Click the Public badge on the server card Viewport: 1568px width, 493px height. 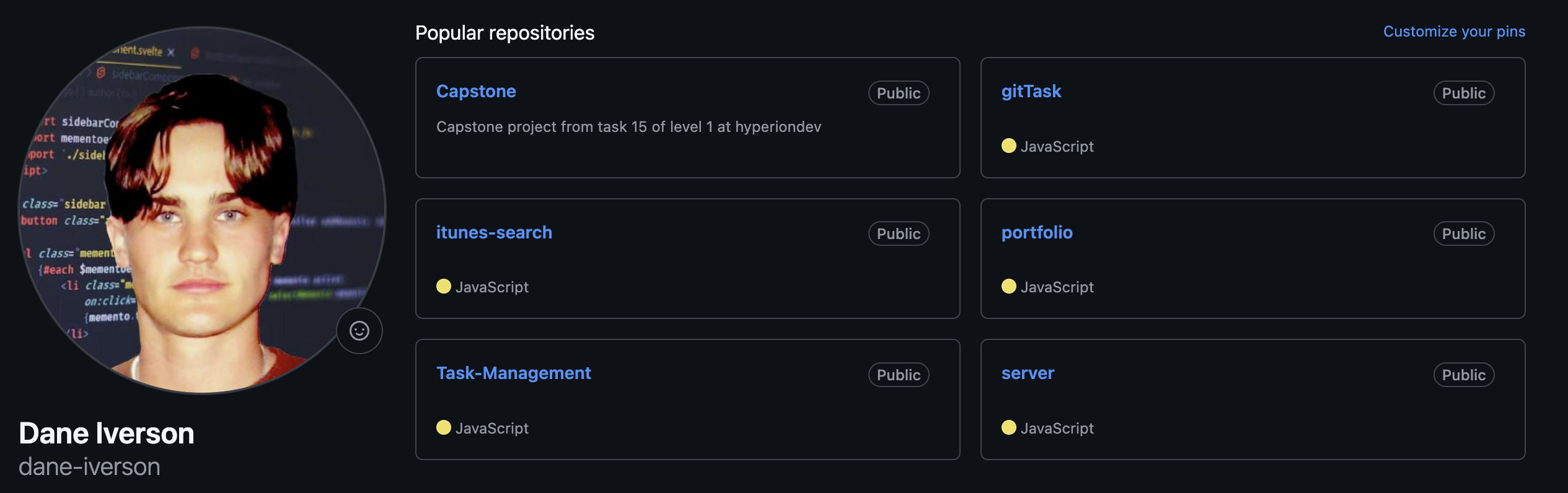pyautogui.click(x=1464, y=375)
